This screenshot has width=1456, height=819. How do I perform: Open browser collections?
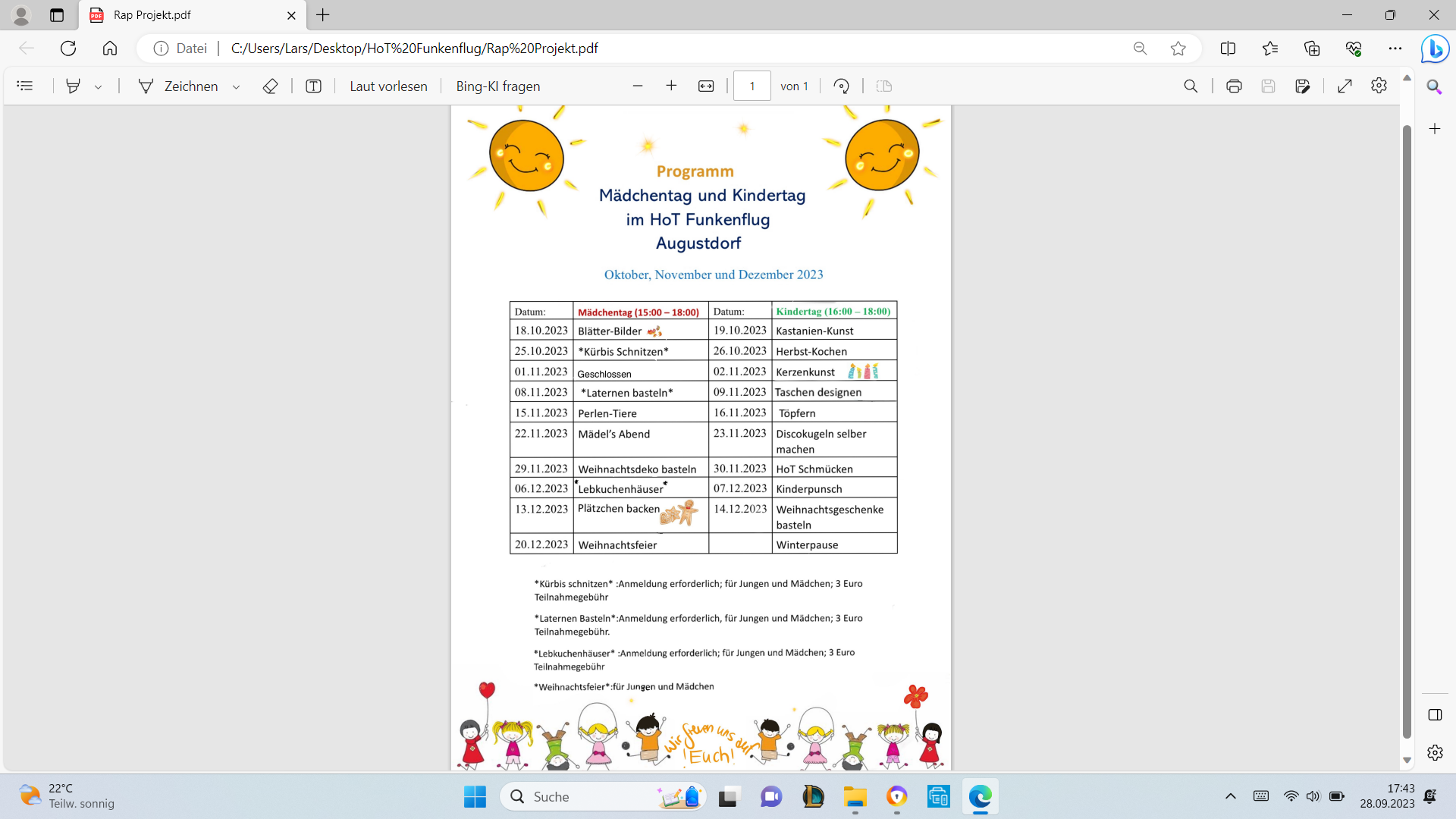(x=1312, y=49)
